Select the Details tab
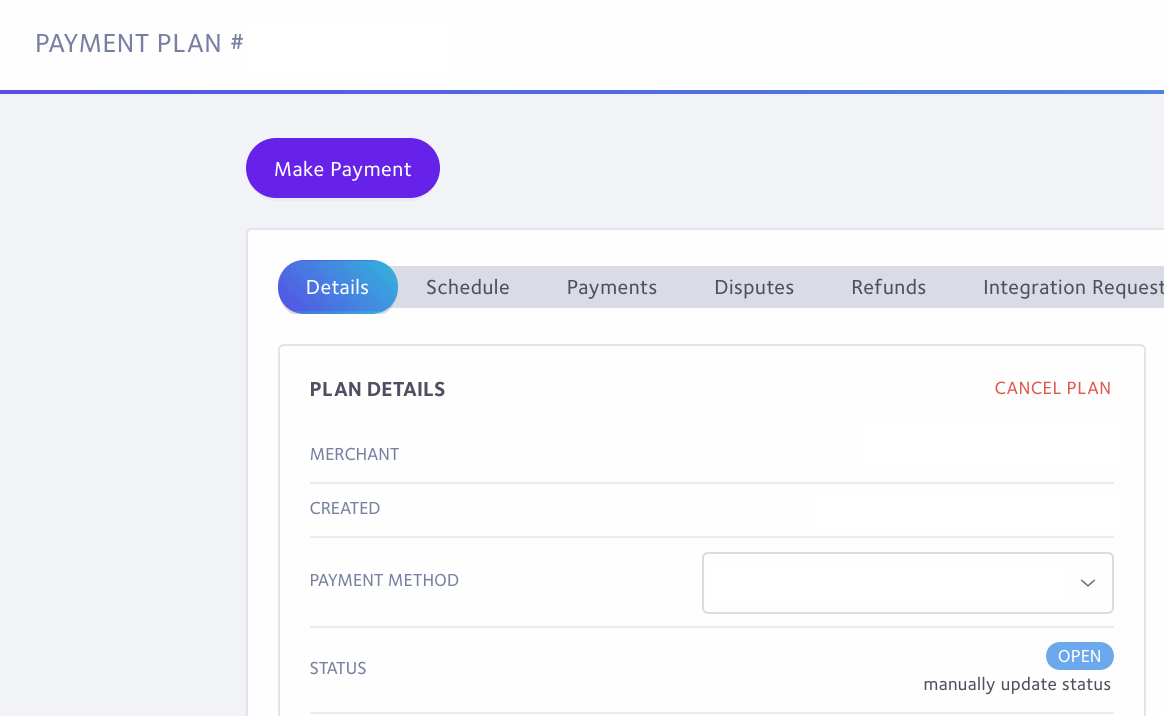Image resolution: width=1164 pixels, height=716 pixels. 337,287
